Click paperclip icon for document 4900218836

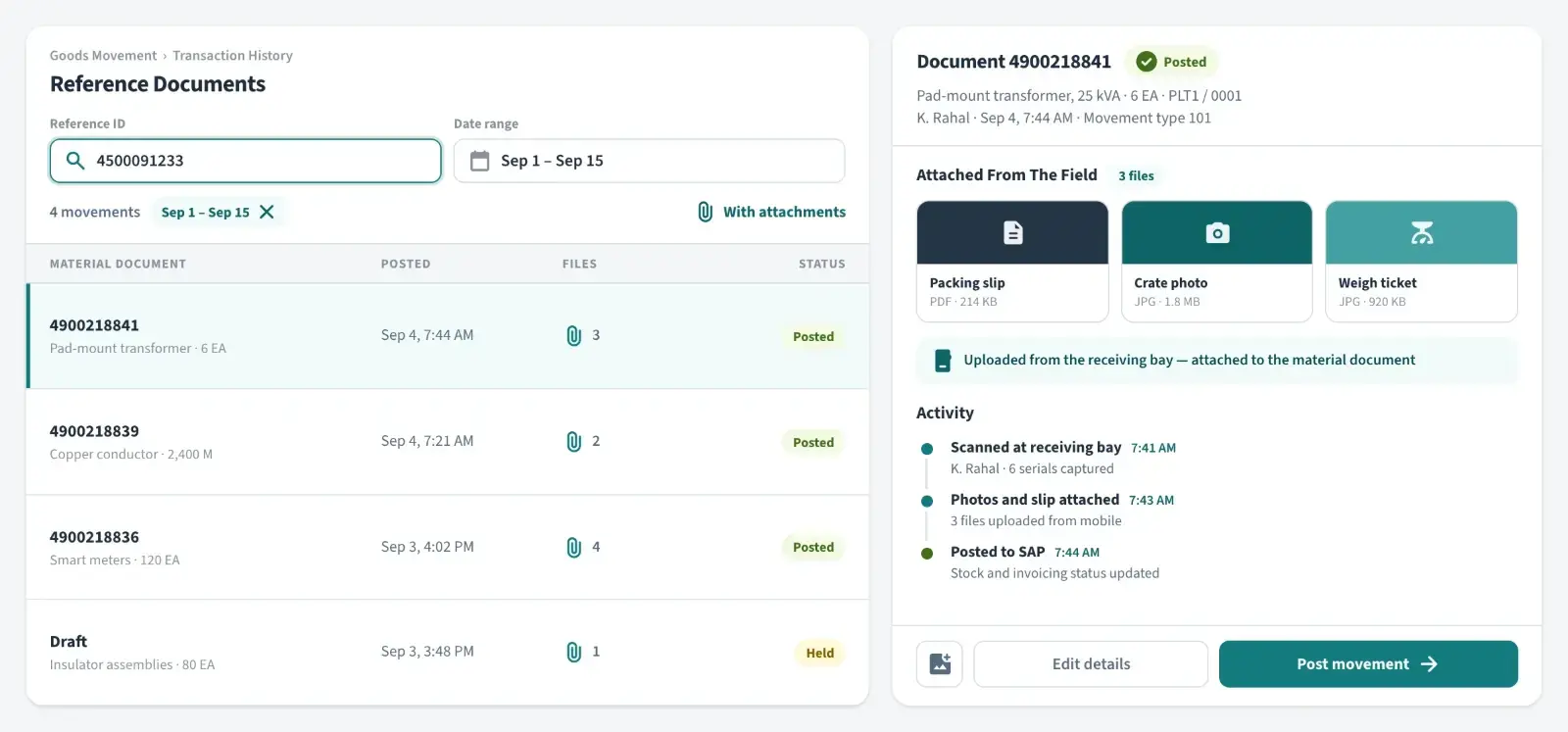(x=574, y=548)
